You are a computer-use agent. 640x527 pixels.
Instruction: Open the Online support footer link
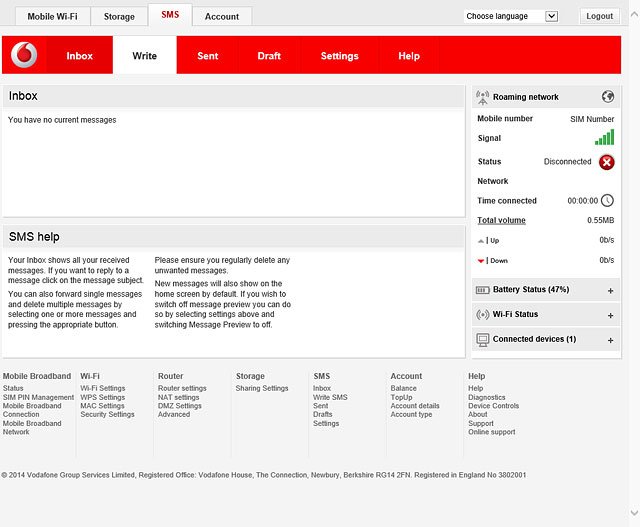click(x=491, y=432)
